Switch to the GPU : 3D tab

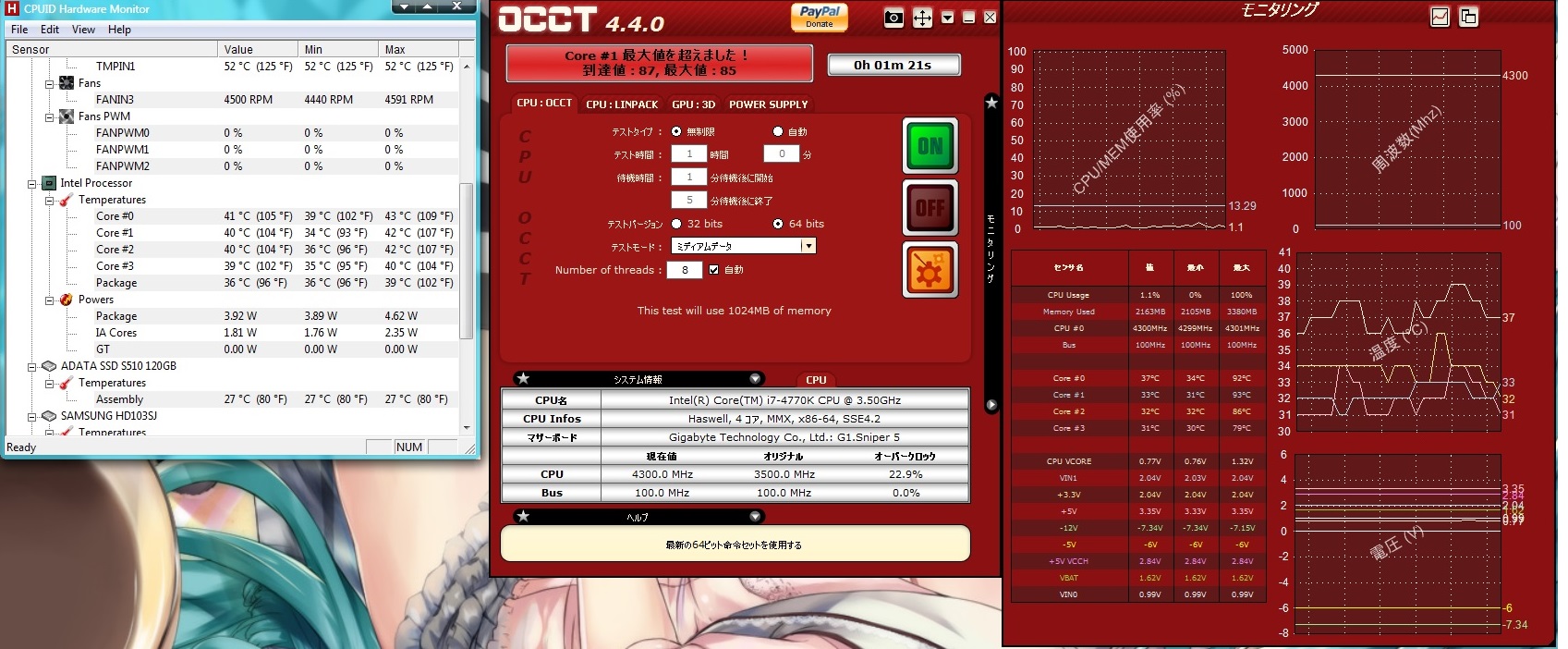coord(693,104)
